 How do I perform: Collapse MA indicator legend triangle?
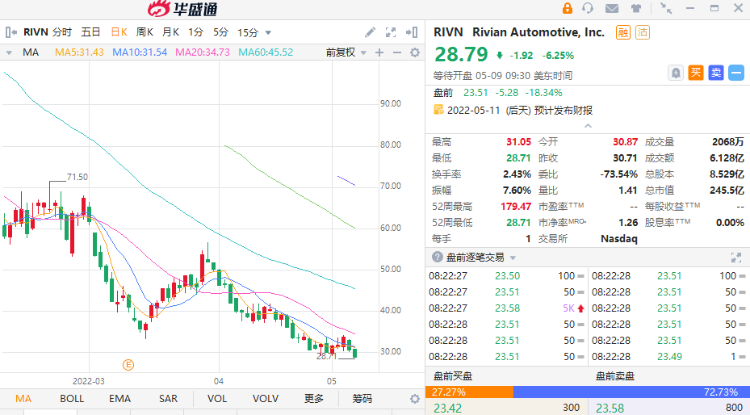pyautogui.click(x=9, y=53)
